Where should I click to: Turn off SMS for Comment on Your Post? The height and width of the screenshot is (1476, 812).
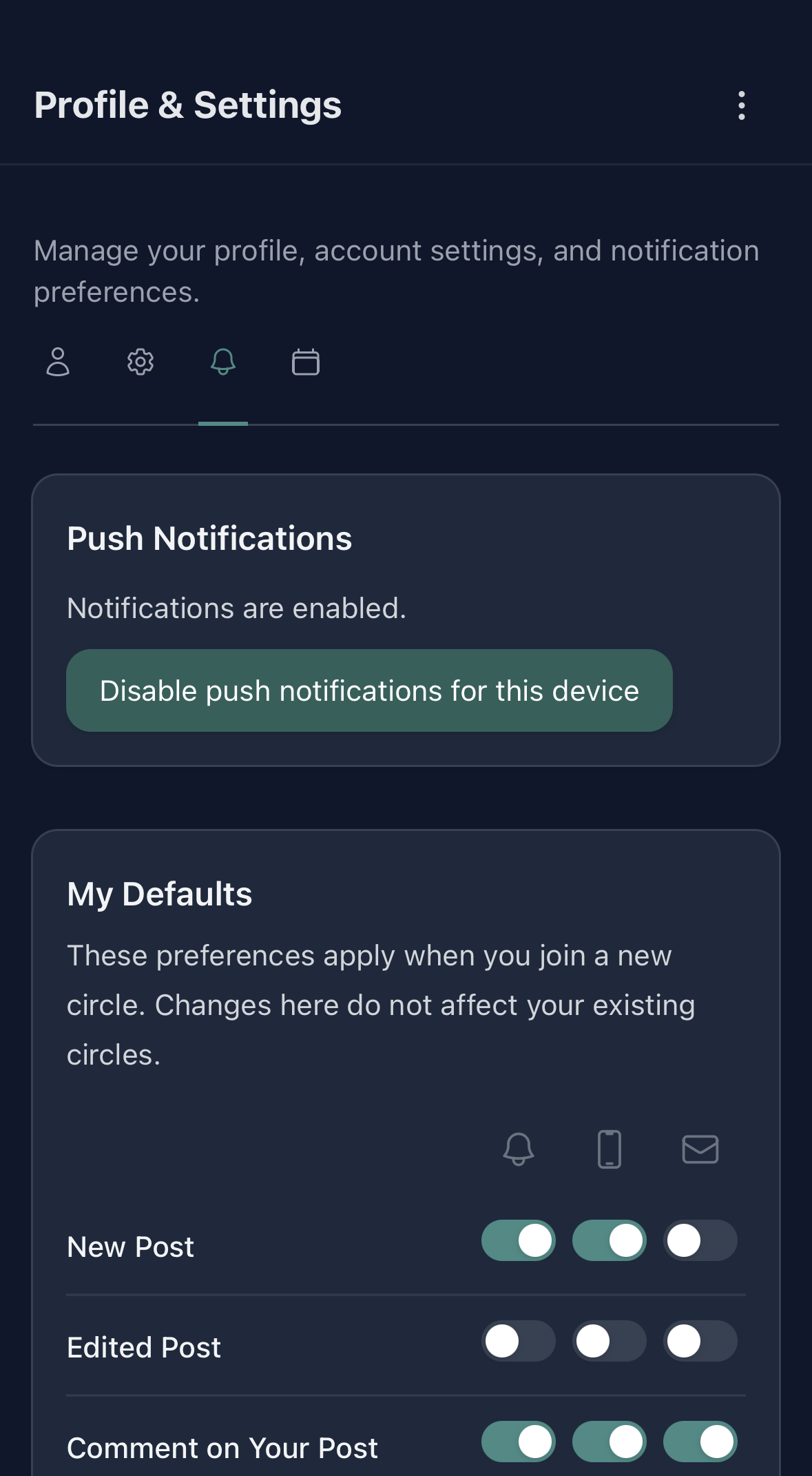(610, 1439)
